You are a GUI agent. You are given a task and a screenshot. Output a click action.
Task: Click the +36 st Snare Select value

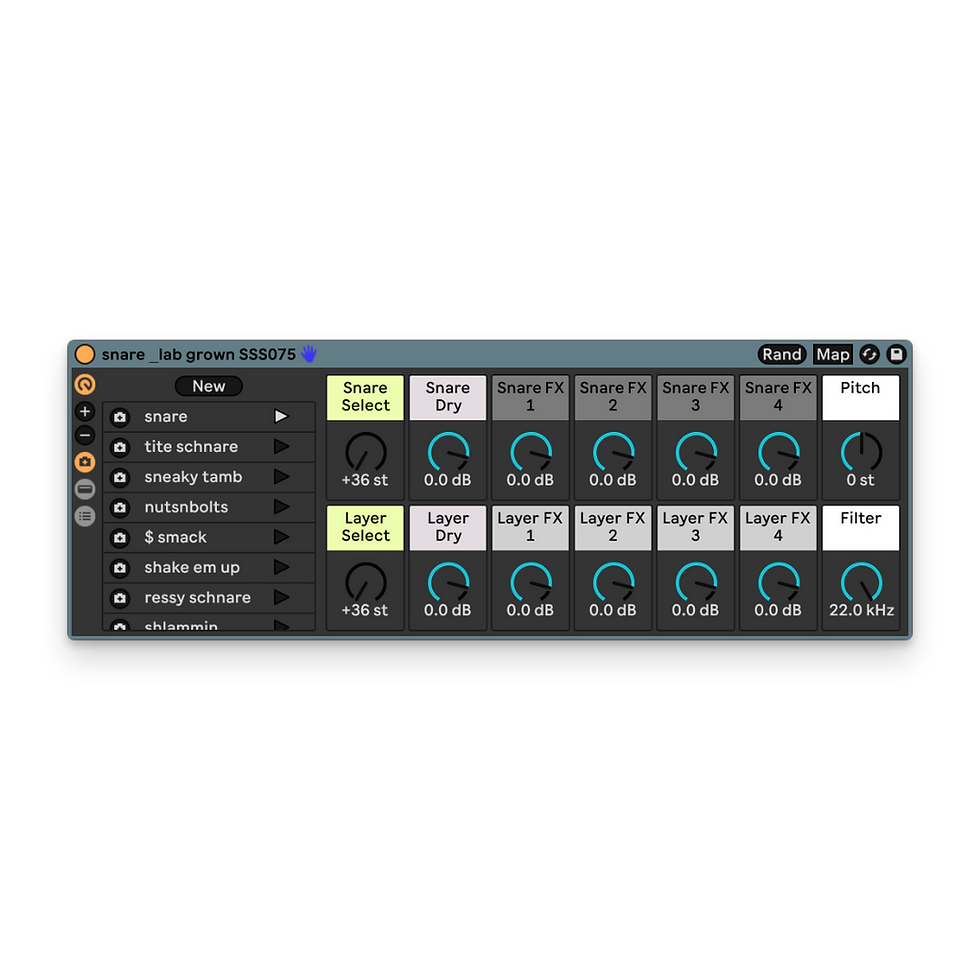point(365,480)
